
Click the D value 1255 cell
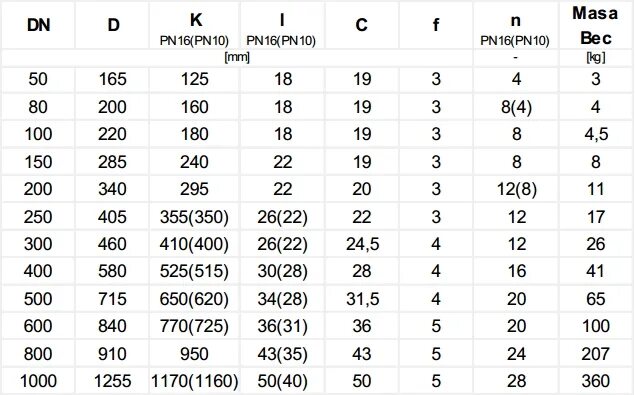click(113, 381)
